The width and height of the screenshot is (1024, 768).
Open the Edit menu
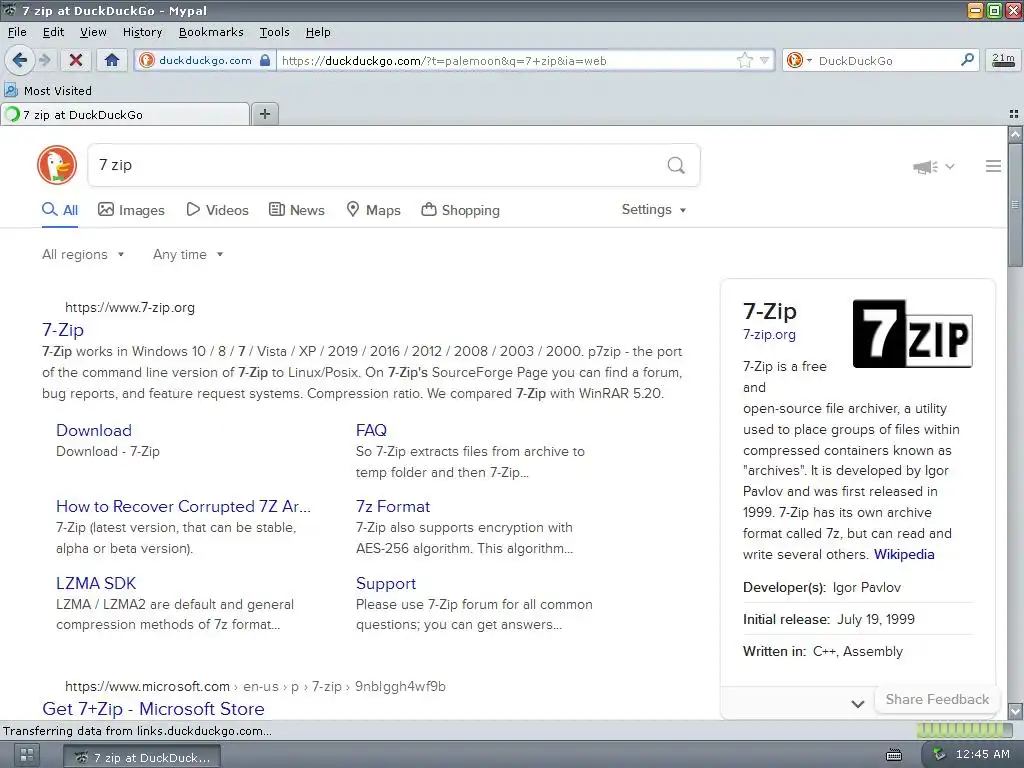point(53,31)
